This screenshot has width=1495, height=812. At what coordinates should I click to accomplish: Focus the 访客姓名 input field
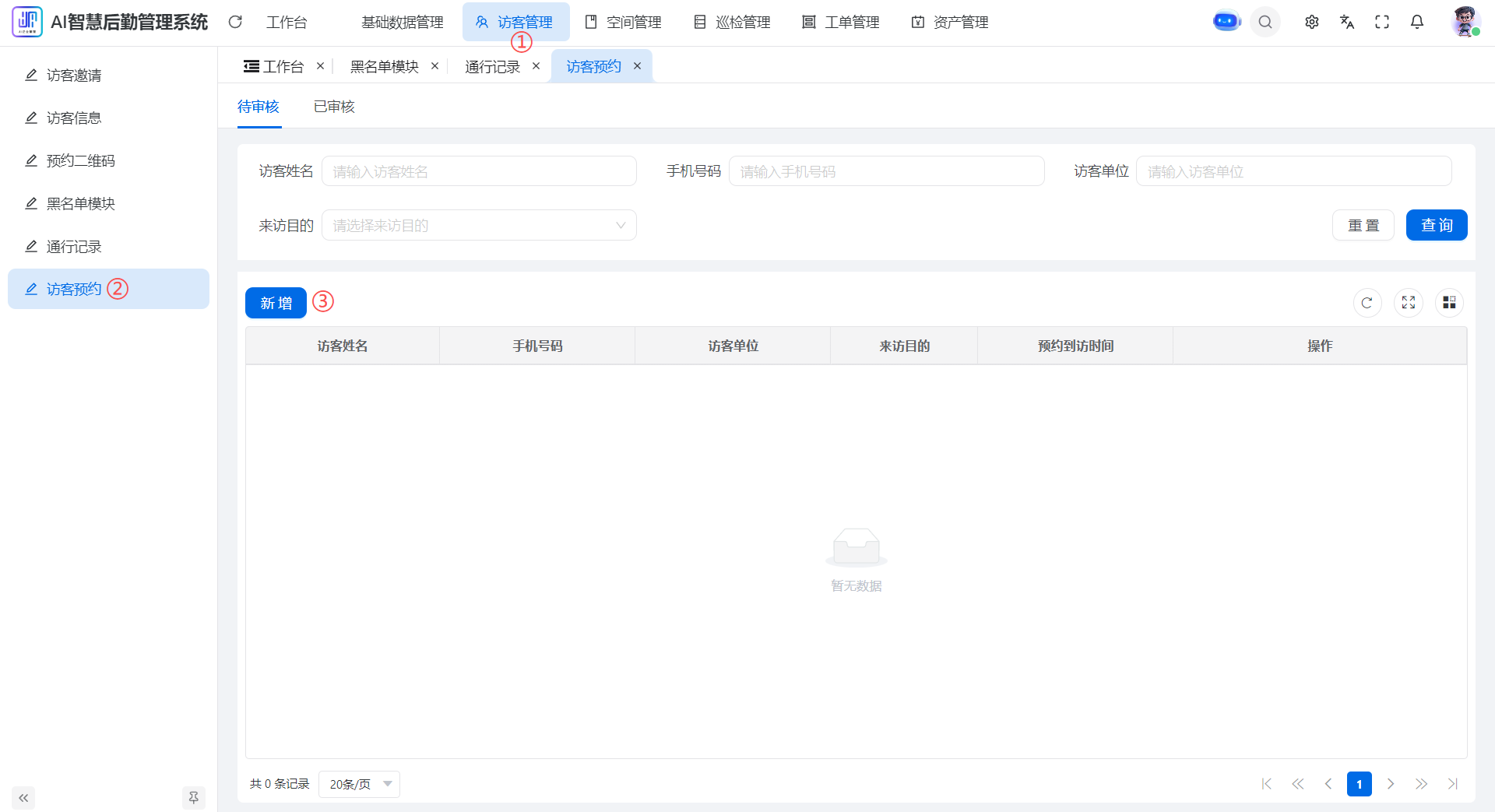479,171
